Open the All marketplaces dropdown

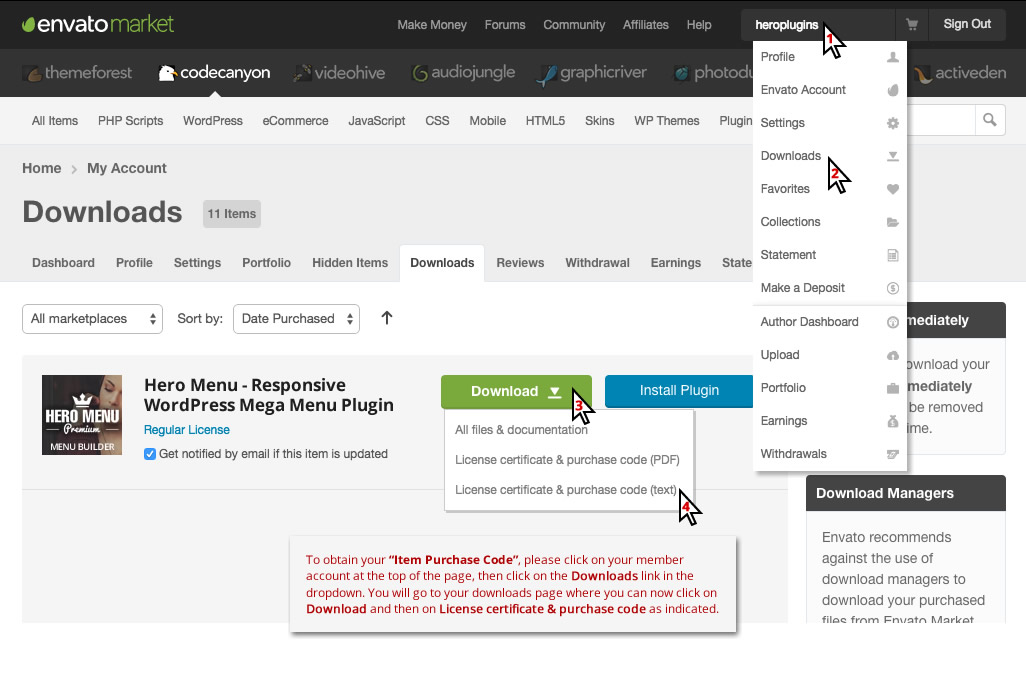[92, 319]
